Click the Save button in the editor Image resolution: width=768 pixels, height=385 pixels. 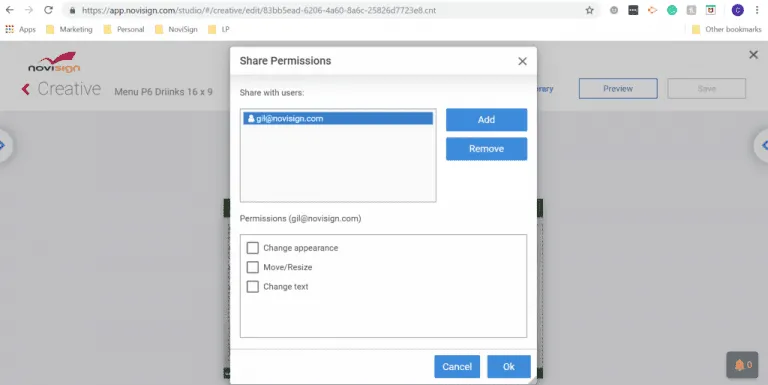tap(707, 89)
